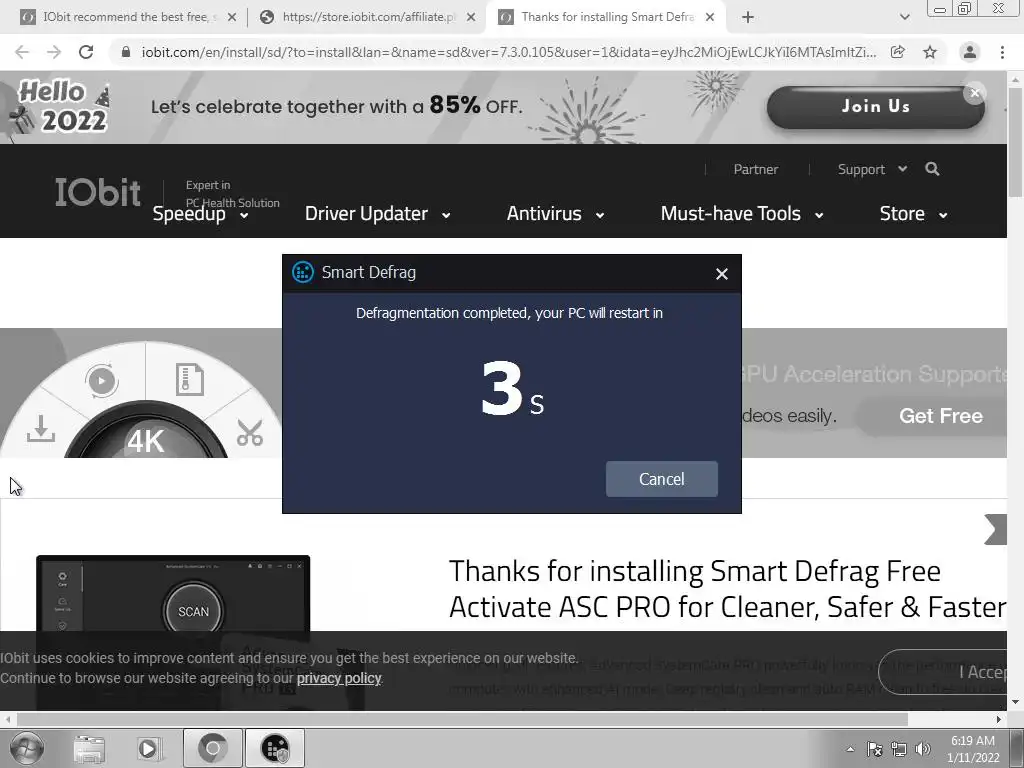Cancel the Smart Defrag restart countdown
1024x768 pixels.
(662, 479)
